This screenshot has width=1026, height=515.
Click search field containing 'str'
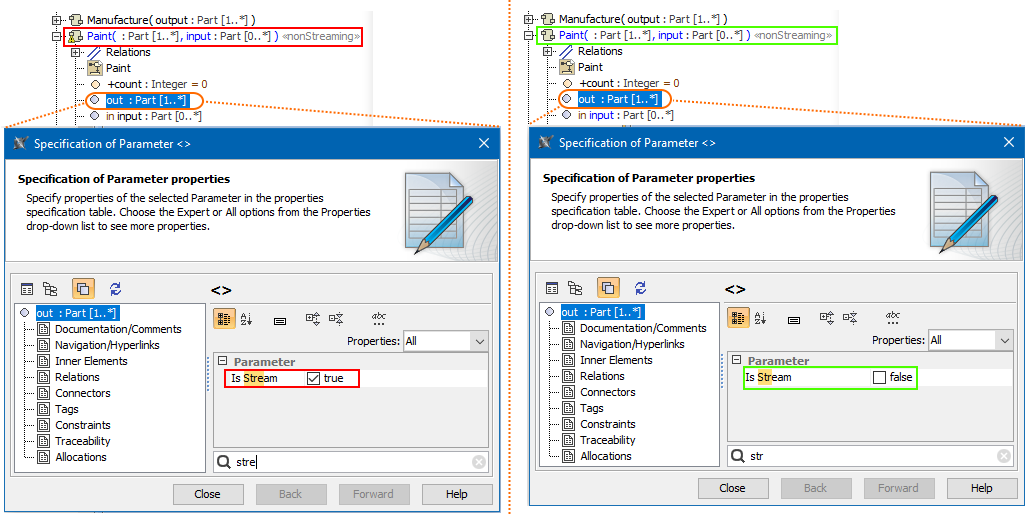[870, 456]
